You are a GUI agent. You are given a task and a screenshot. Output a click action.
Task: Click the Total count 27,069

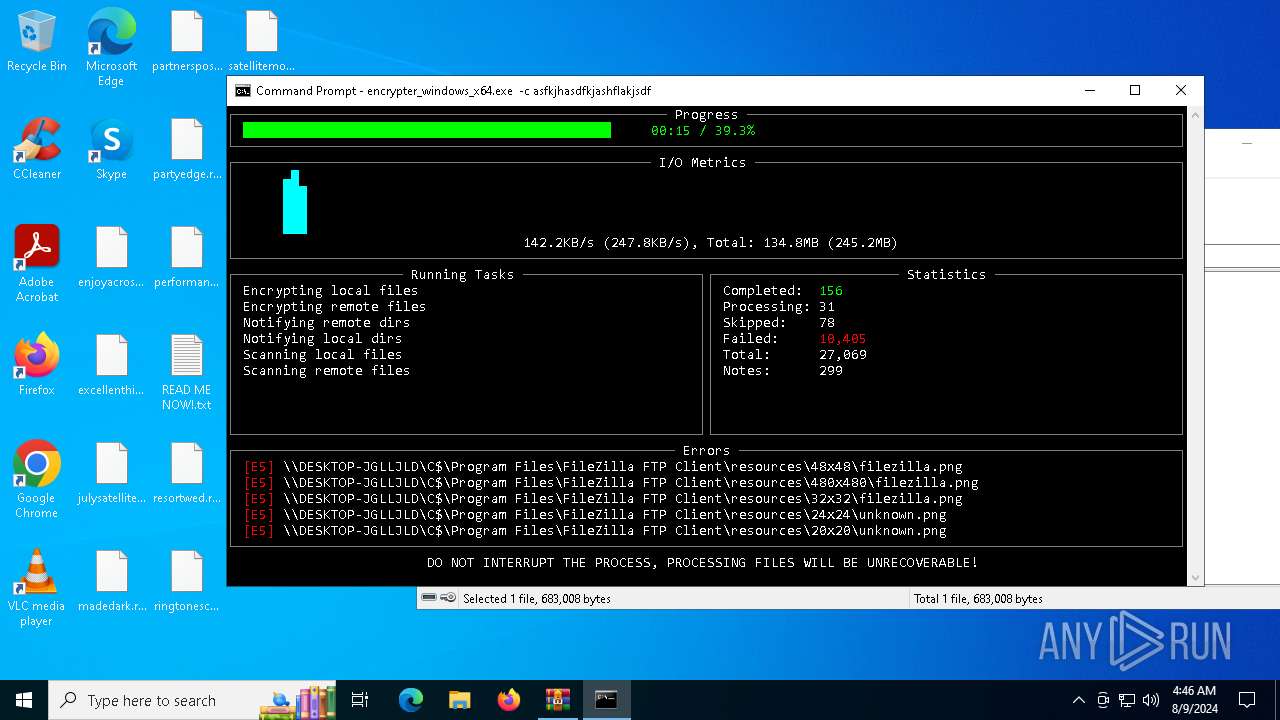coord(843,355)
